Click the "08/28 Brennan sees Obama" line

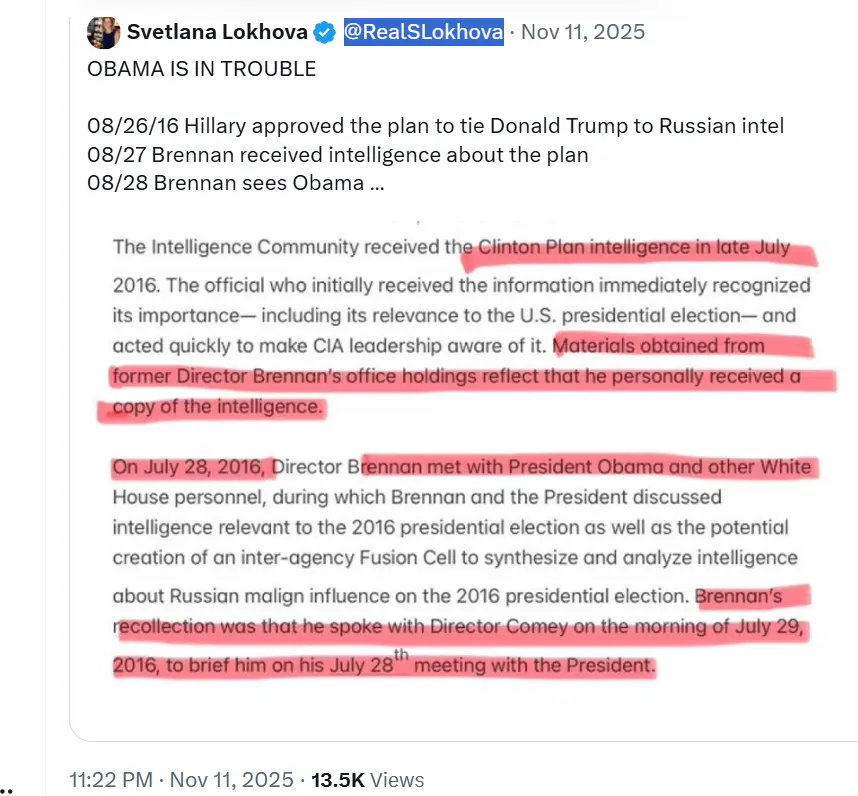click(x=235, y=184)
